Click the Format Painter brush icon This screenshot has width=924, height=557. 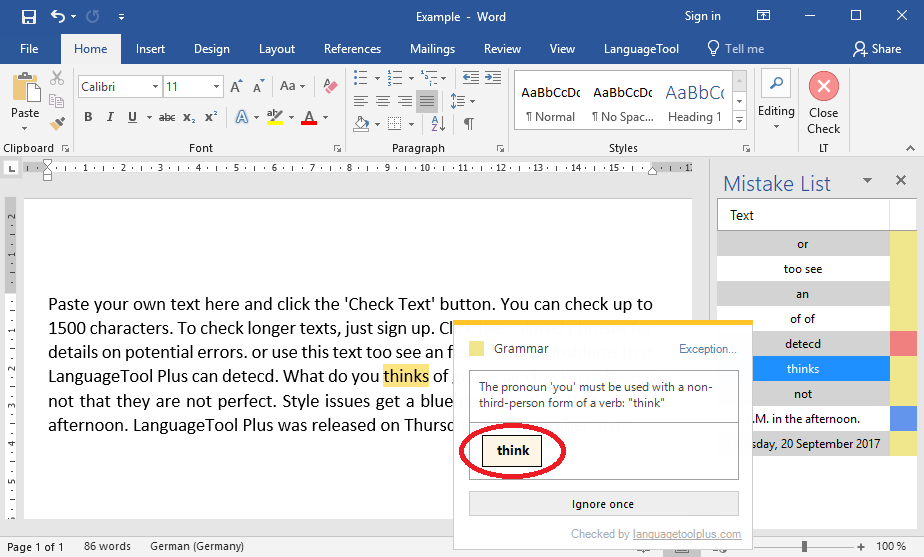[57, 124]
